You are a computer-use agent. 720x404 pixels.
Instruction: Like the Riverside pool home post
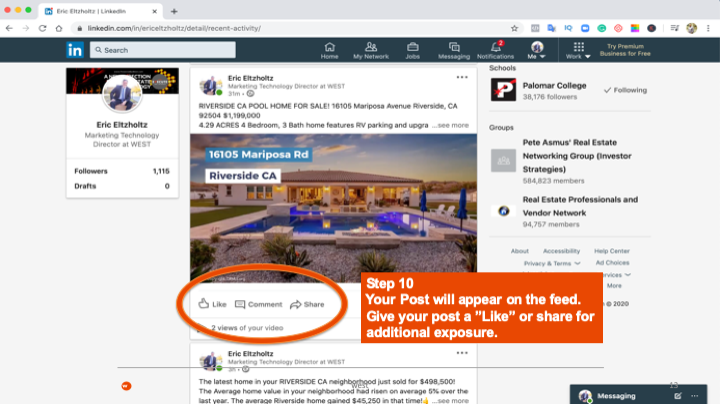213,304
